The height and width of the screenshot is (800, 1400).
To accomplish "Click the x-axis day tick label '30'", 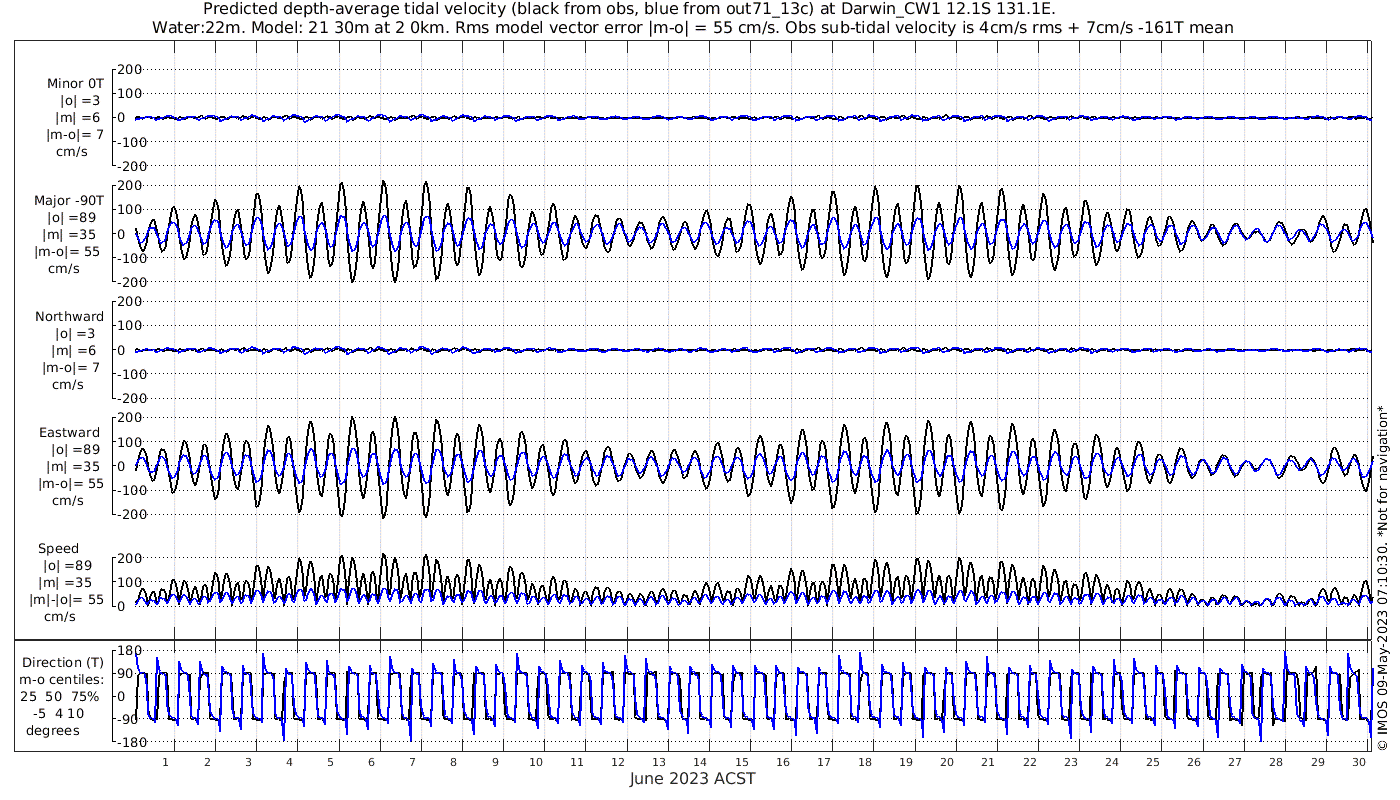I will [1358, 762].
